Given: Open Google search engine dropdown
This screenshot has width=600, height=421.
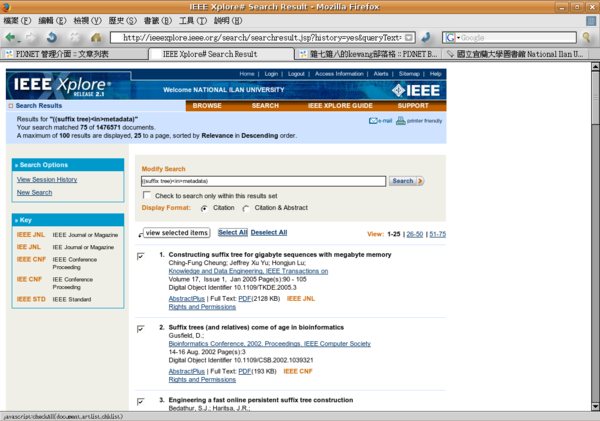Looking at the screenshot, I should click(x=452, y=38).
